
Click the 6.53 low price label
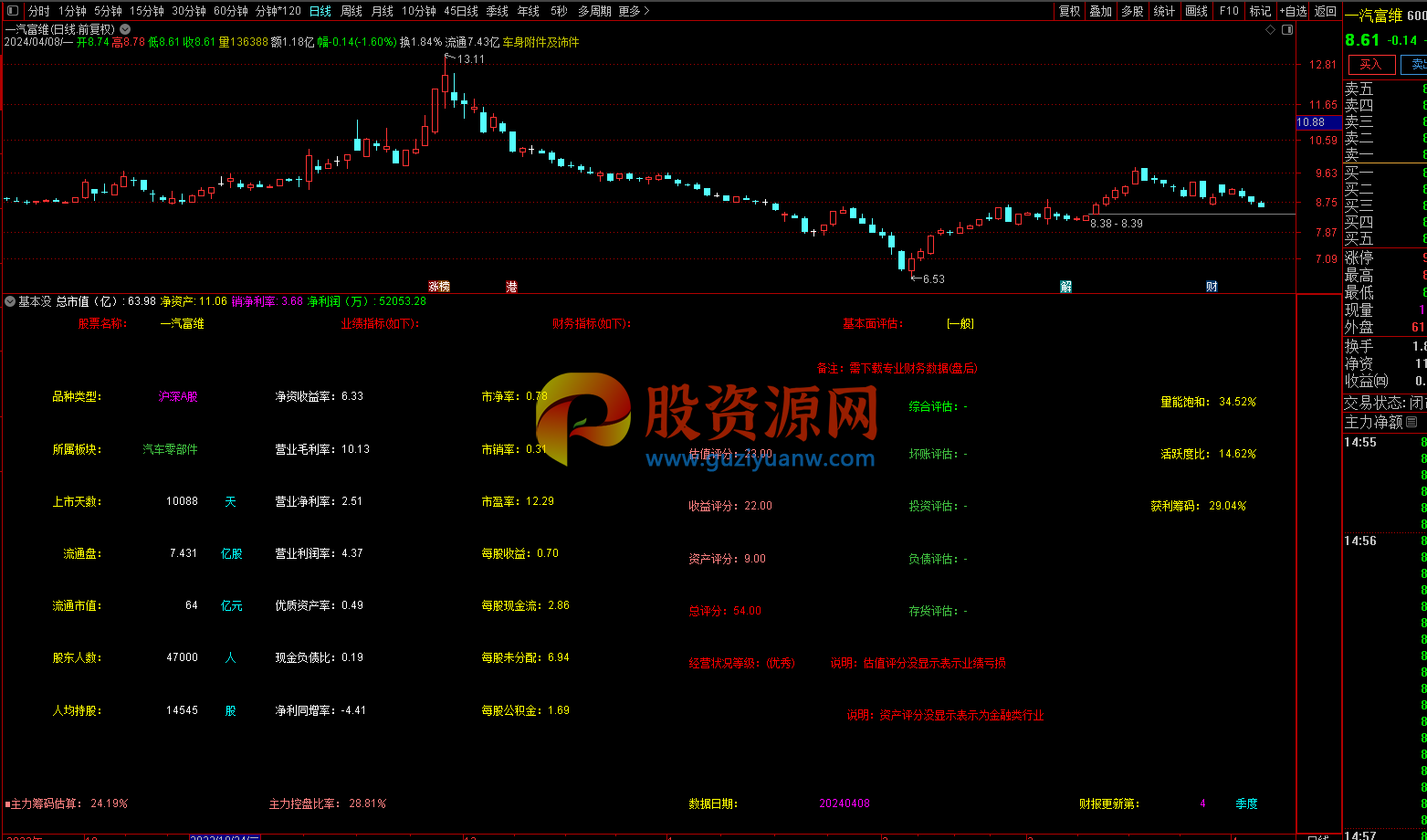coord(934,279)
